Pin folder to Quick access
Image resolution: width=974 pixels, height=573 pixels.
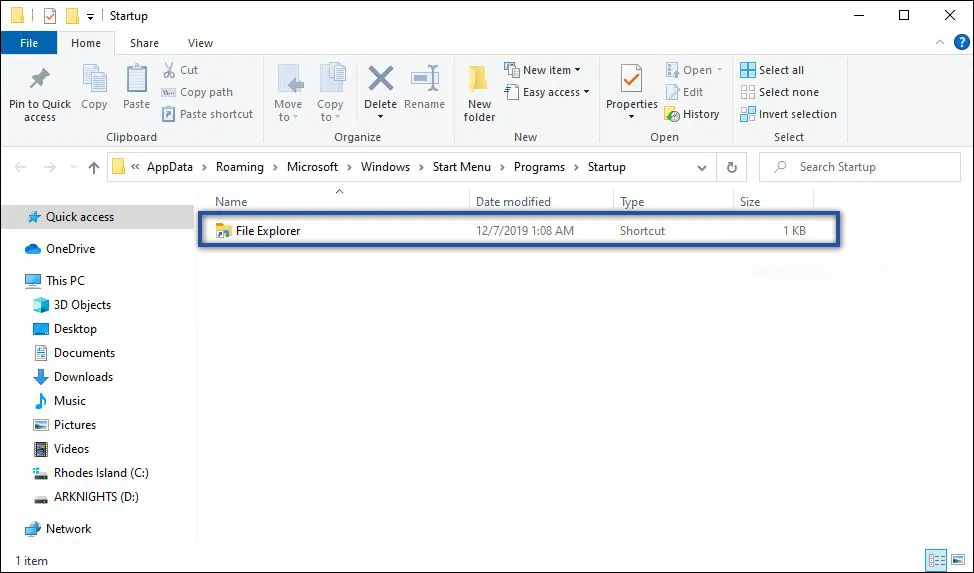point(40,93)
